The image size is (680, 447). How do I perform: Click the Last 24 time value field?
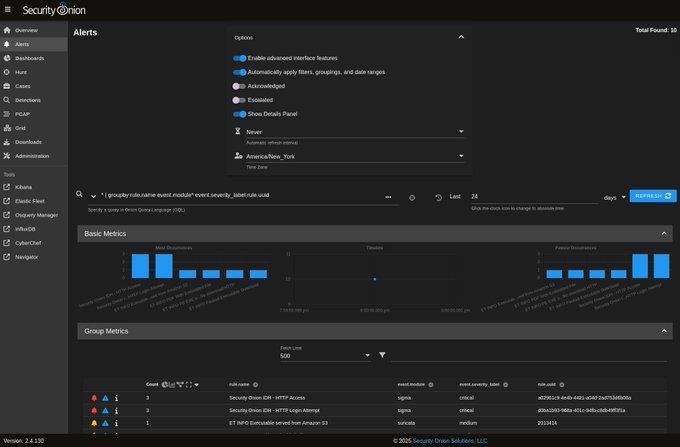tap(534, 196)
